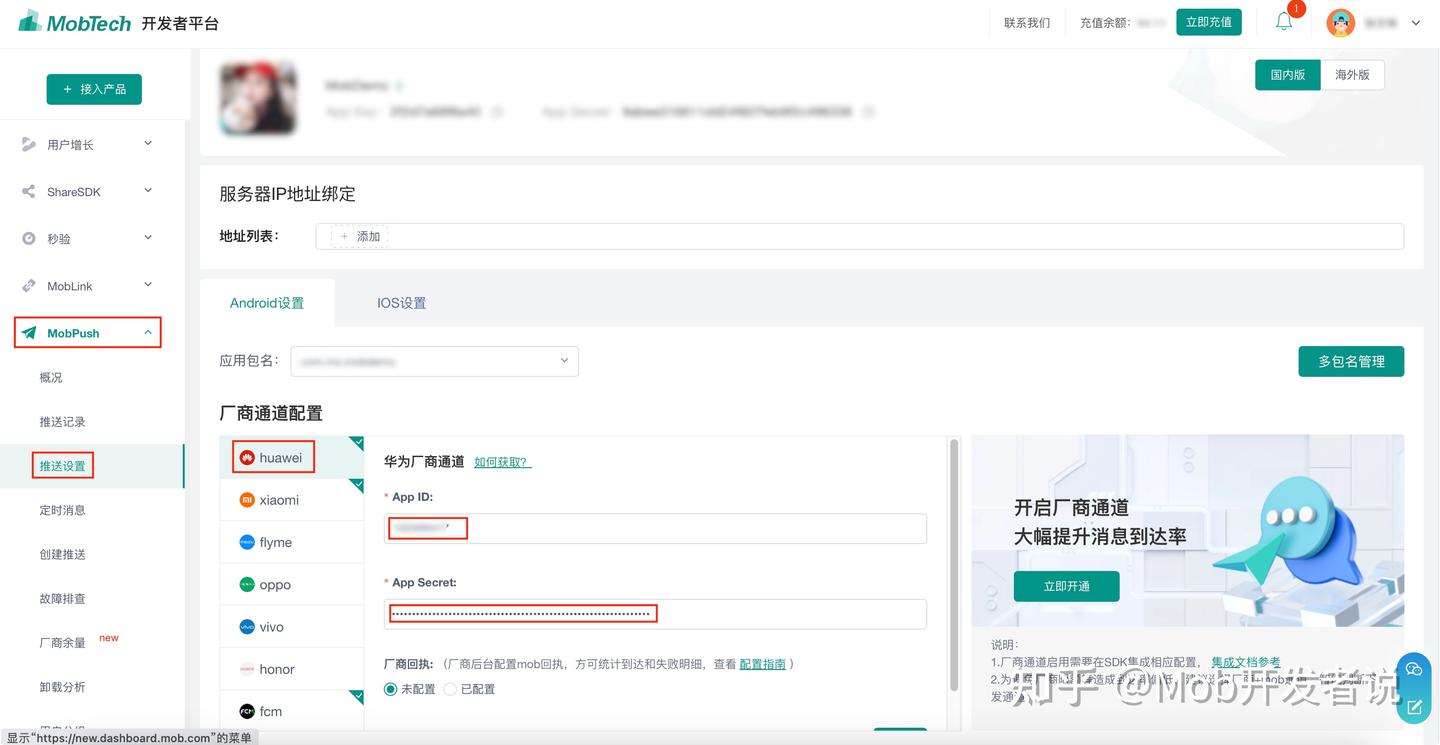Open the user account dropdown arrow

click(1416, 23)
